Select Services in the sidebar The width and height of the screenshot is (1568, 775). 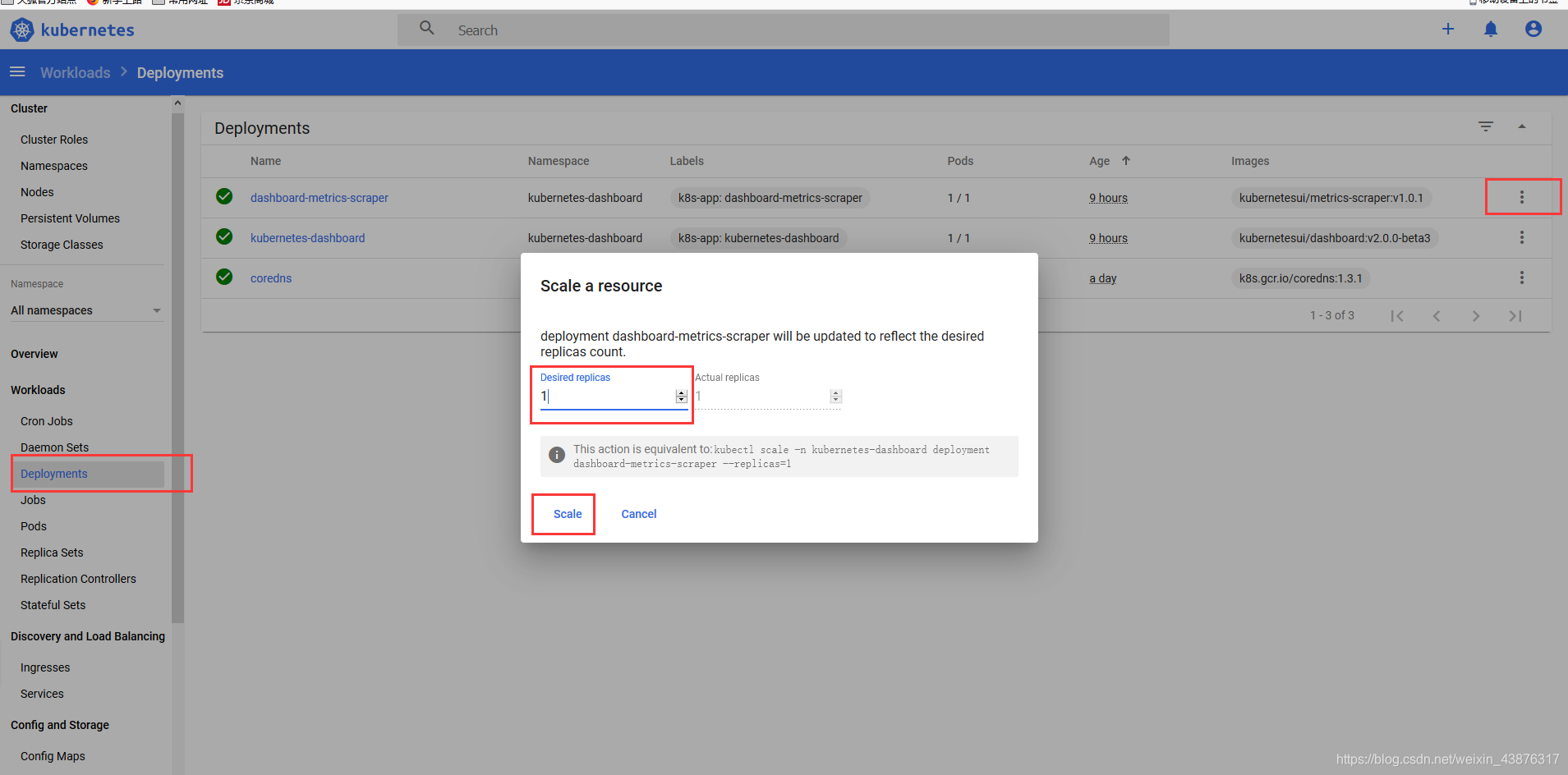(x=42, y=694)
